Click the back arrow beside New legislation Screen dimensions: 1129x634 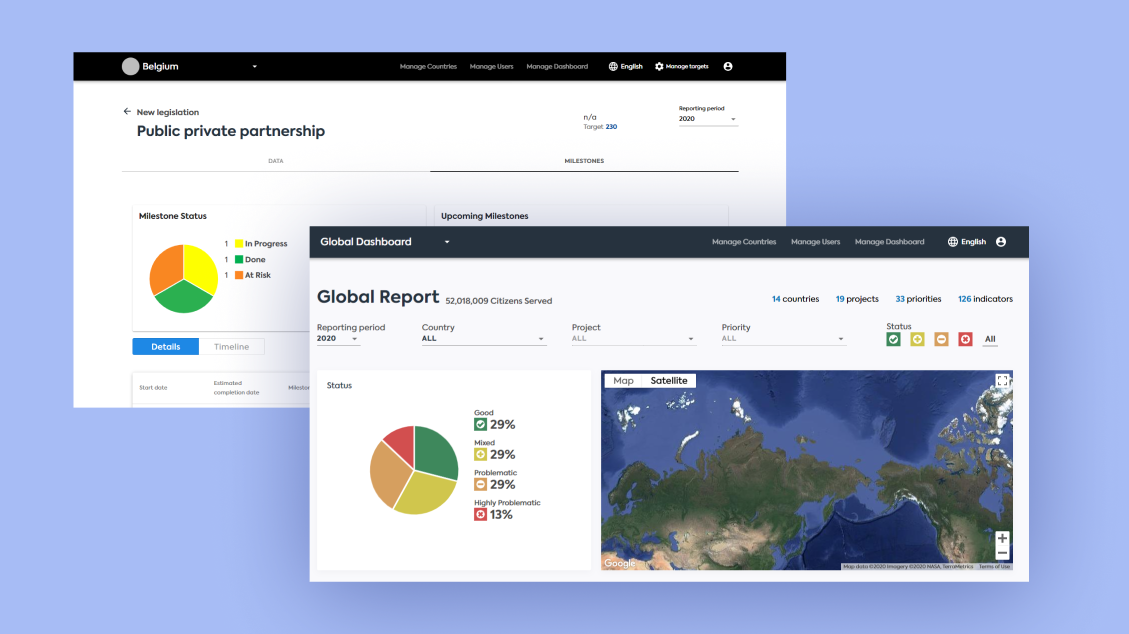[x=127, y=112]
